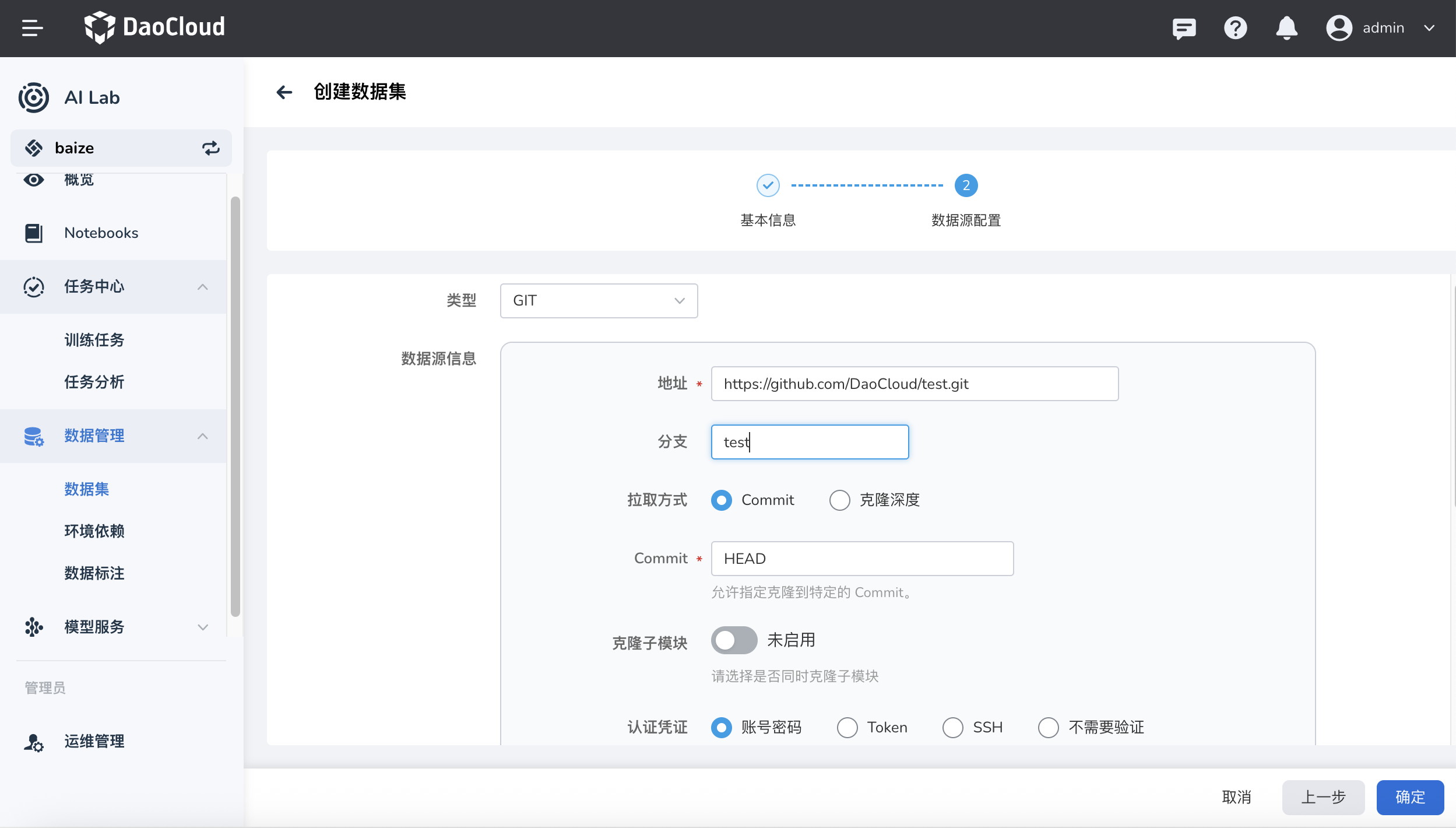The image size is (1456, 828).
Task: Click the DaoCloud logo
Action: [155, 26]
